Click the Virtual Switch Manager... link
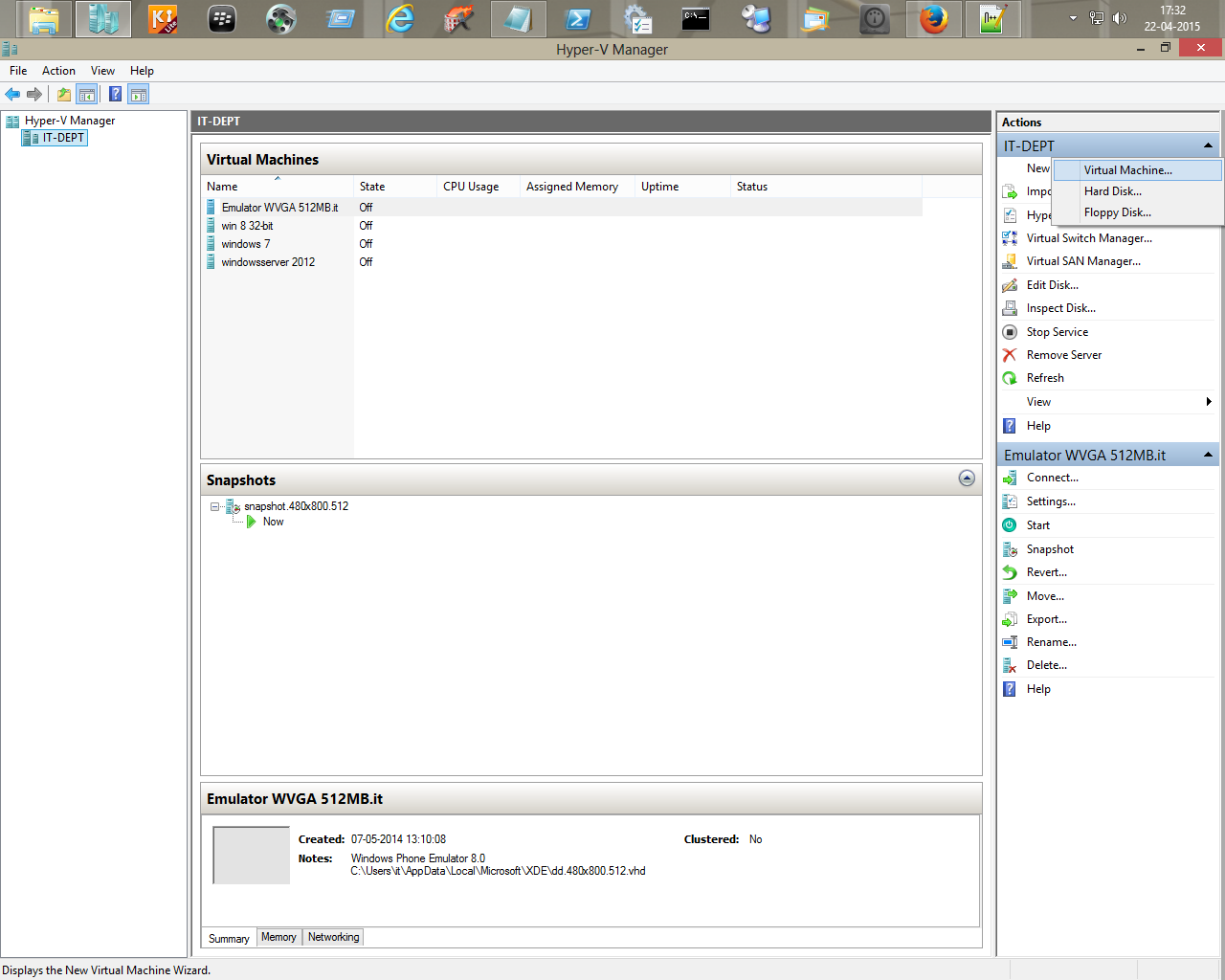The height and width of the screenshot is (980, 1225). pos(1089,238)
